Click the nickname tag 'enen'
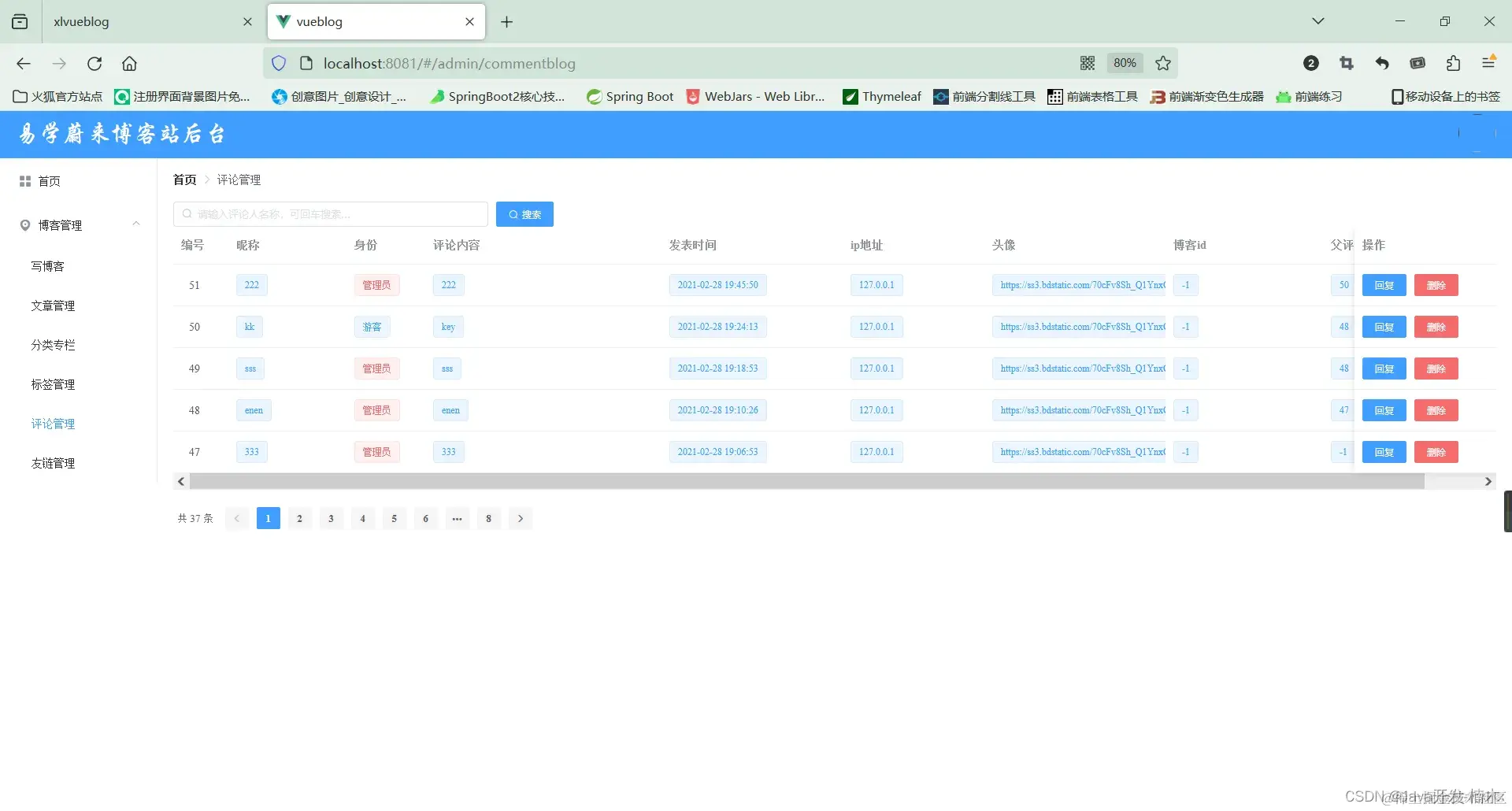This screenshot has height=811, width=1512. (254, 410)
